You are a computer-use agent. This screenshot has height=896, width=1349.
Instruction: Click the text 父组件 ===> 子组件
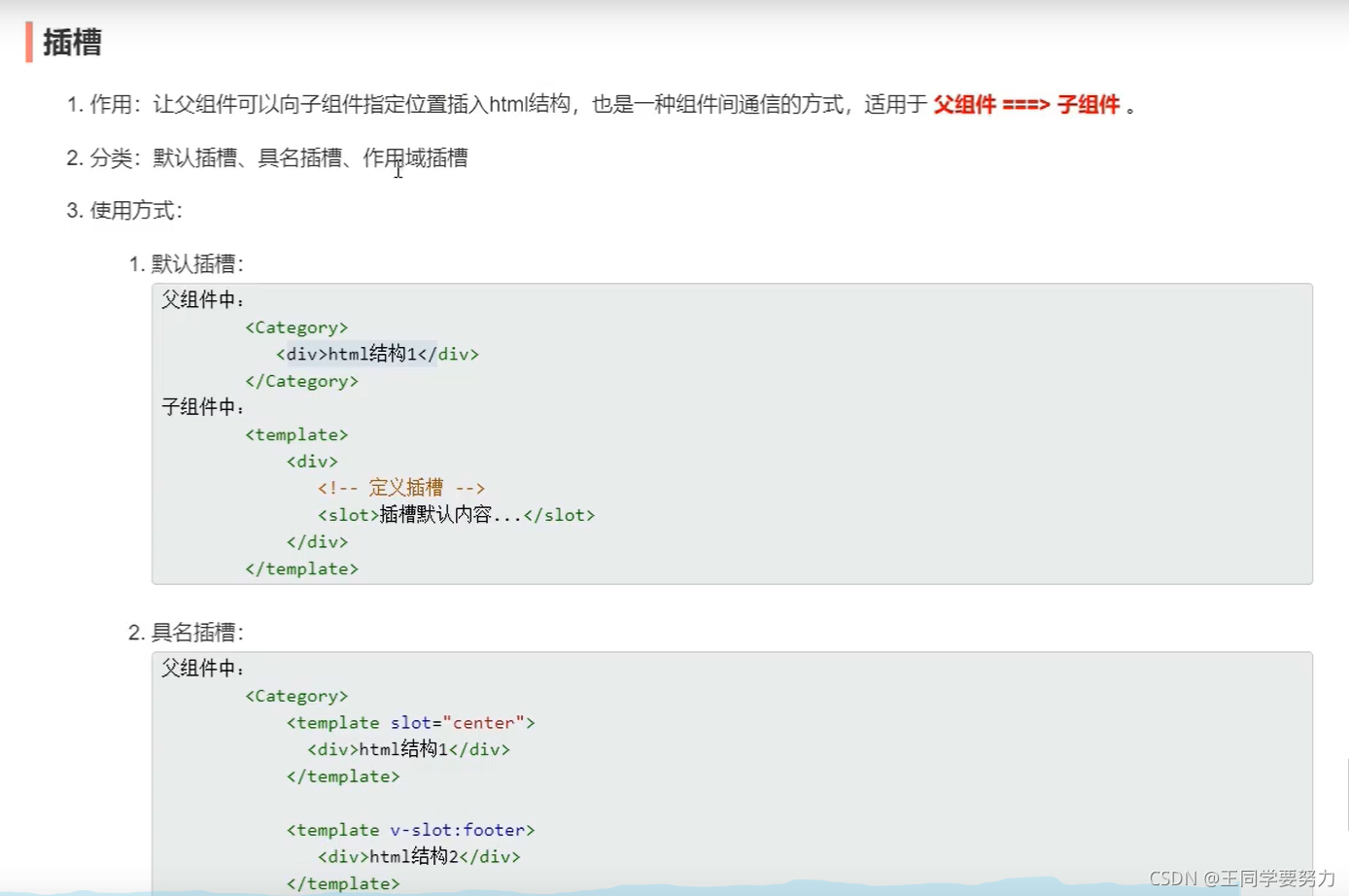[x=1026, y=104]
